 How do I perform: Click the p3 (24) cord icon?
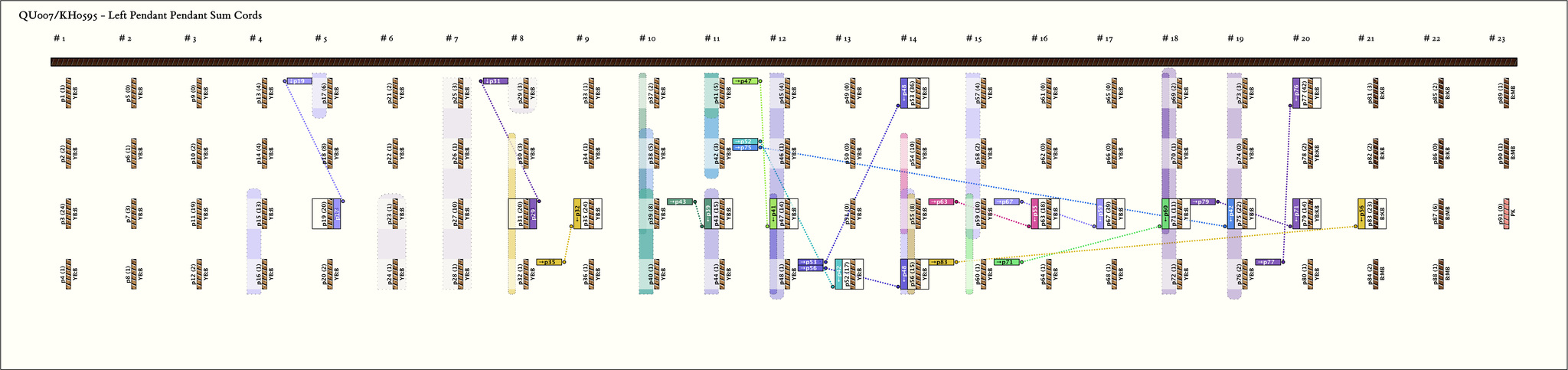[x=69, y=214]
